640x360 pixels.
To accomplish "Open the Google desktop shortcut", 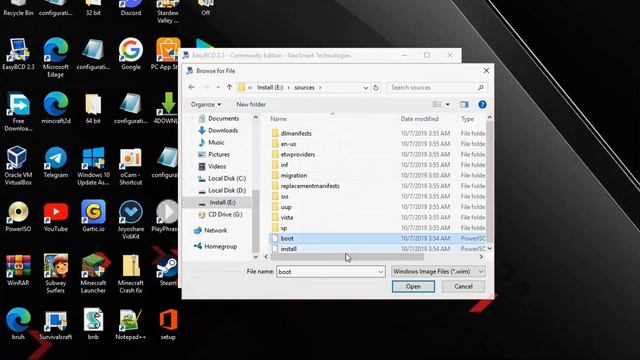I will coord(131,54).
